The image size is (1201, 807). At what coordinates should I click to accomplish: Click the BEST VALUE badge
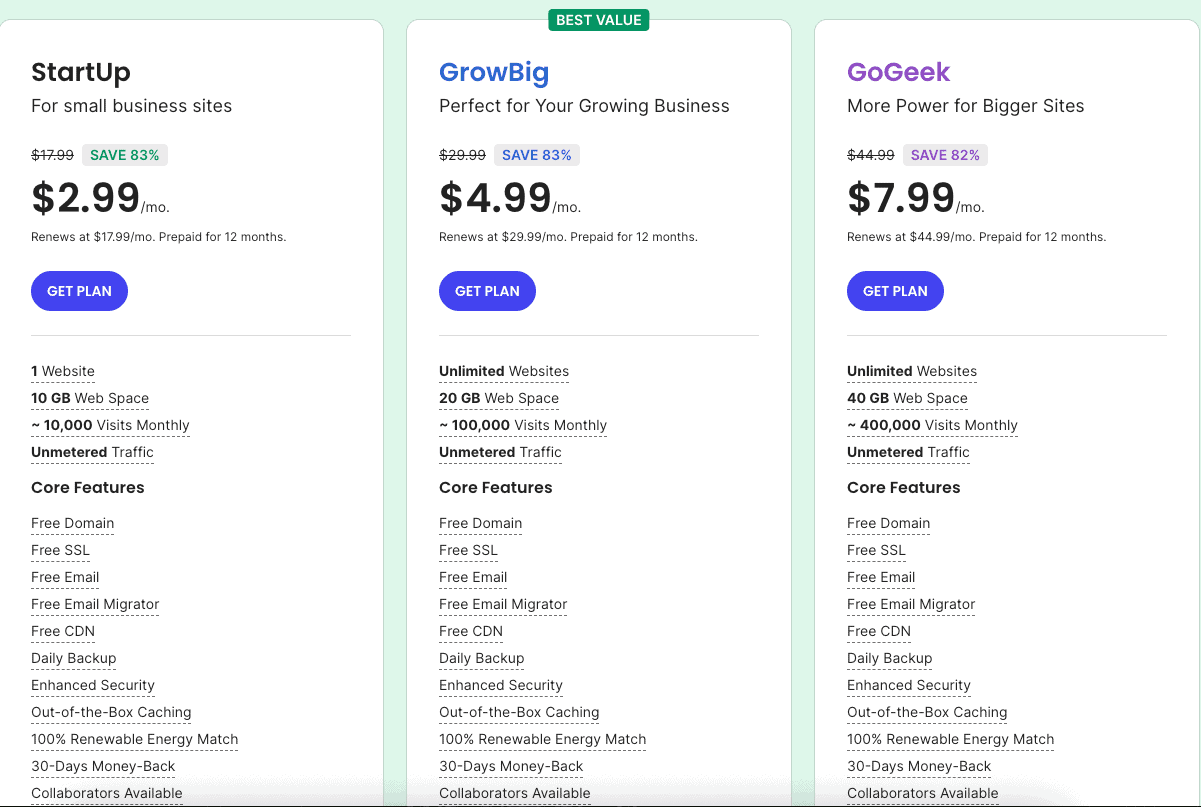[598, 20]
